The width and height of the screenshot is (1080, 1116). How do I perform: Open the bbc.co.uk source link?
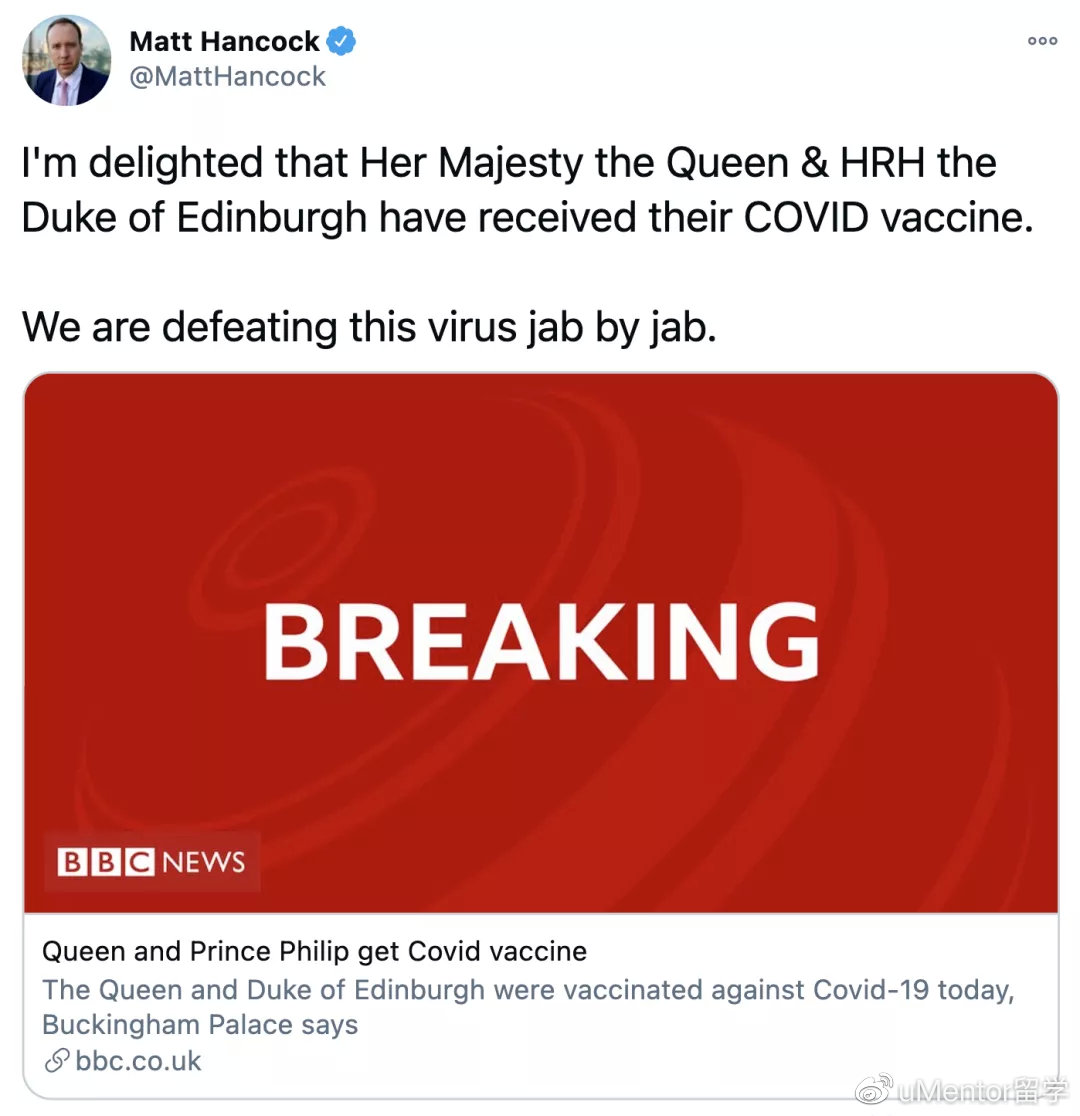(x=138, y=1061)
